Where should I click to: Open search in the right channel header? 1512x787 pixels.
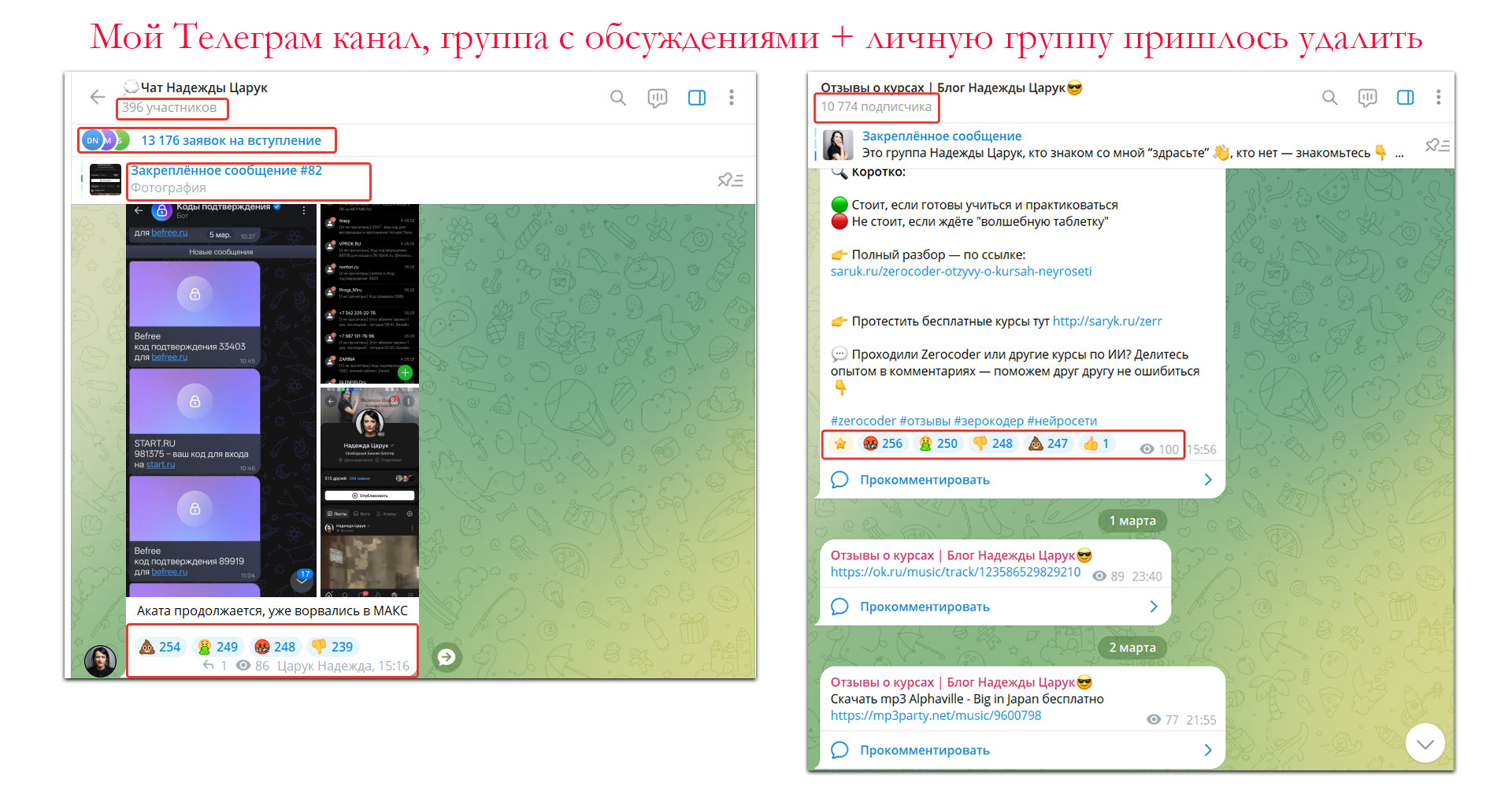pyautogui.click(x=1329, y=98)
